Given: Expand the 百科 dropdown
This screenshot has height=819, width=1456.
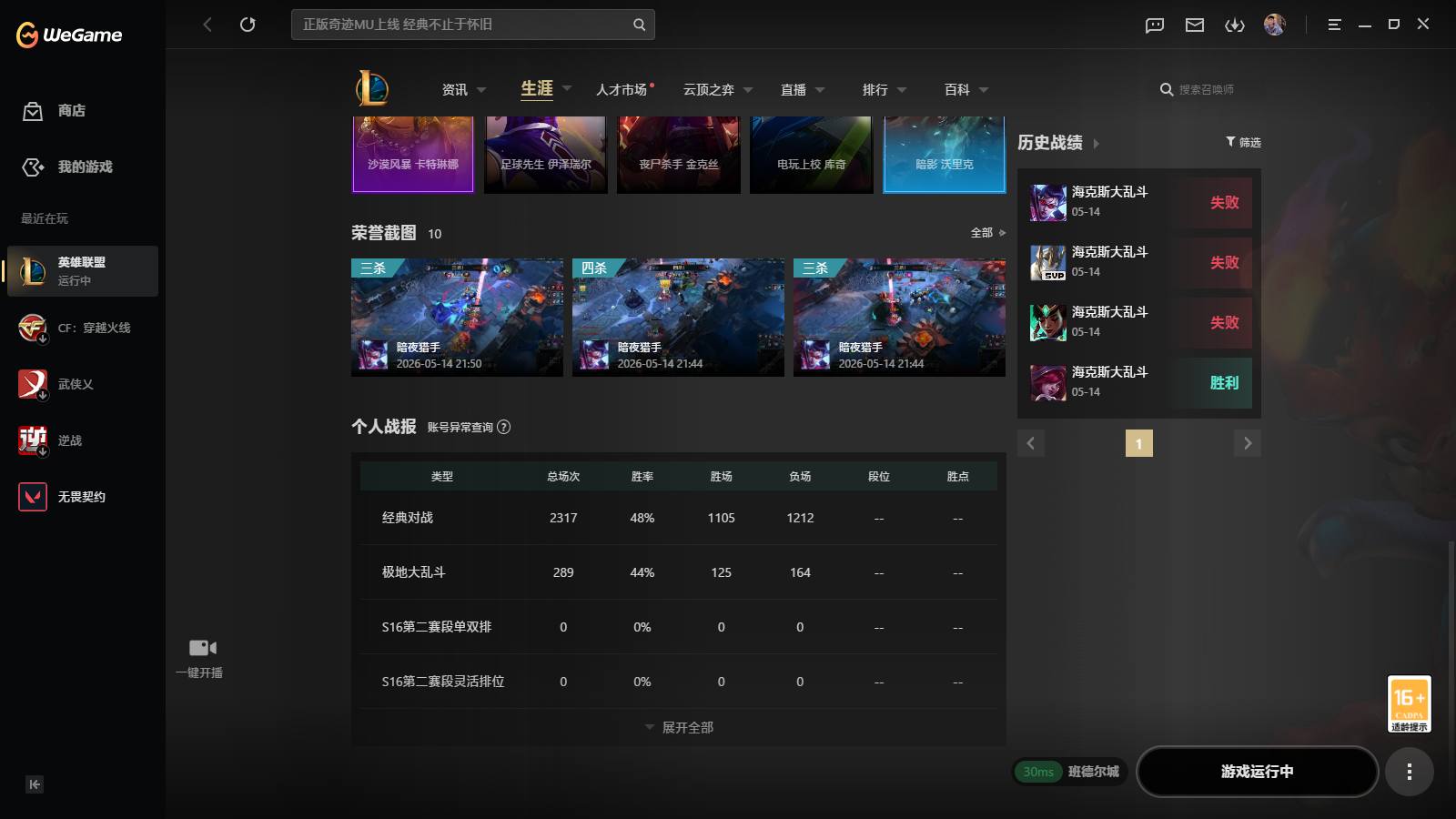Looking at the screenshot, I should (984, 90).
